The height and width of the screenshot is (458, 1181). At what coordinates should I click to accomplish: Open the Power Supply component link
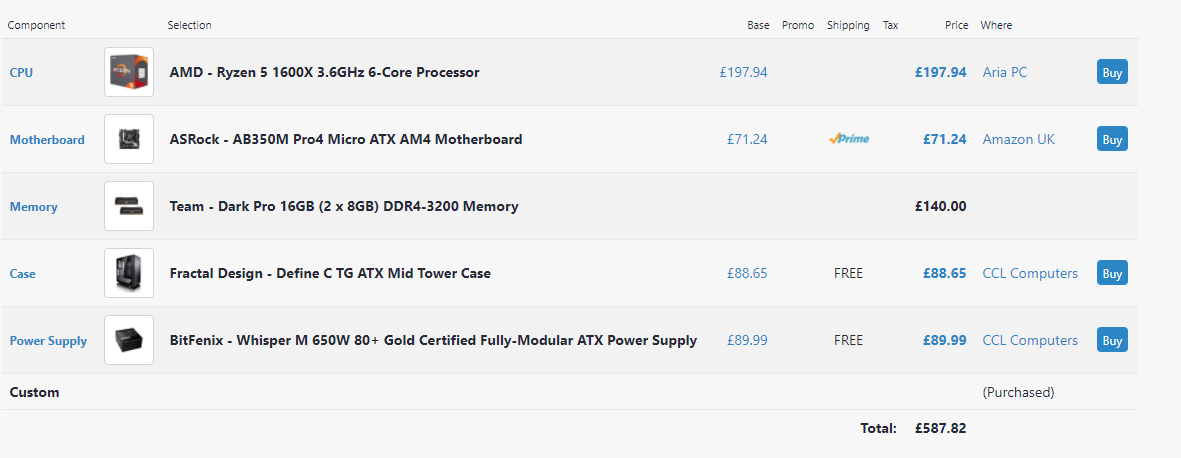(x=48, y=341)
